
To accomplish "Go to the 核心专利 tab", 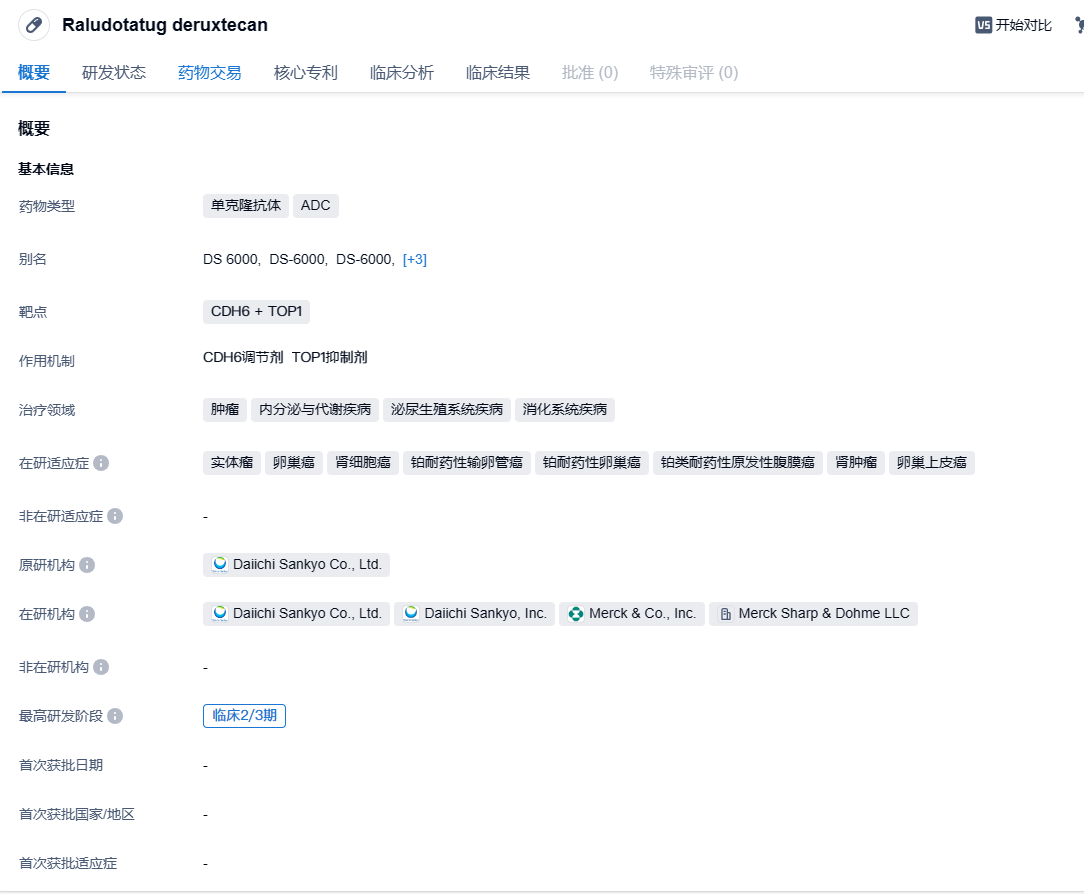I will [306, 73].
